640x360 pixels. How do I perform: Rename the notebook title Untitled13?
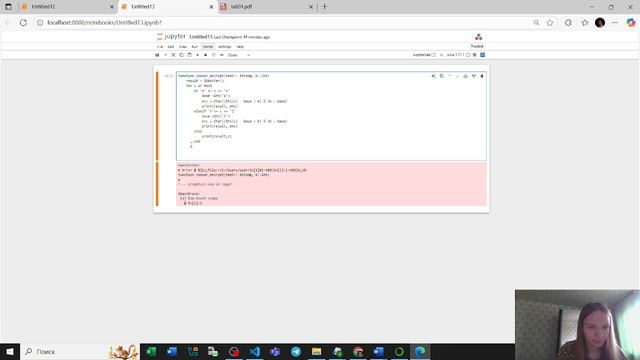point(201,37)
